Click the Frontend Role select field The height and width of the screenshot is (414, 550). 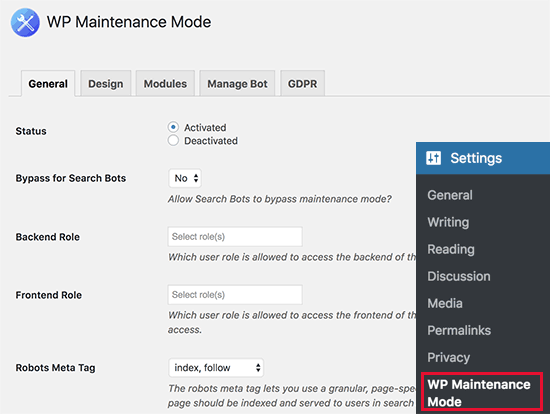coord(235,295)
